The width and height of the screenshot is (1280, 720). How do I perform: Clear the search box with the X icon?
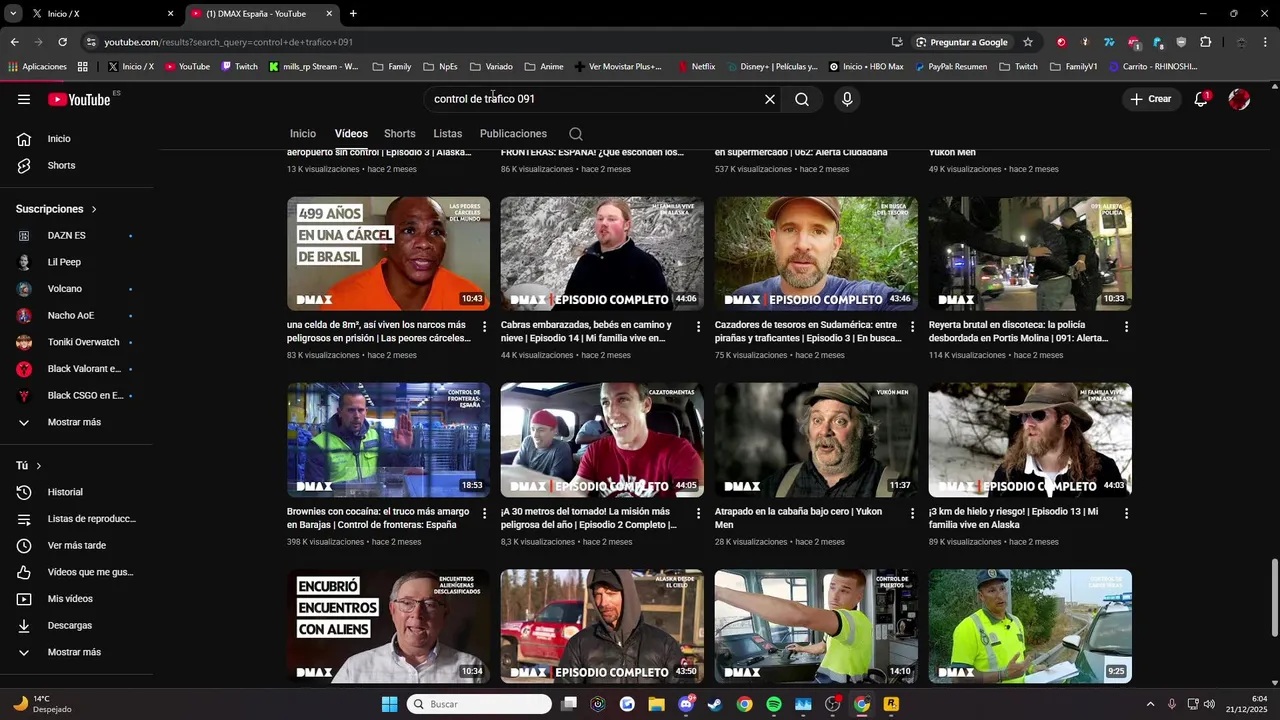(x=770, y=99)
